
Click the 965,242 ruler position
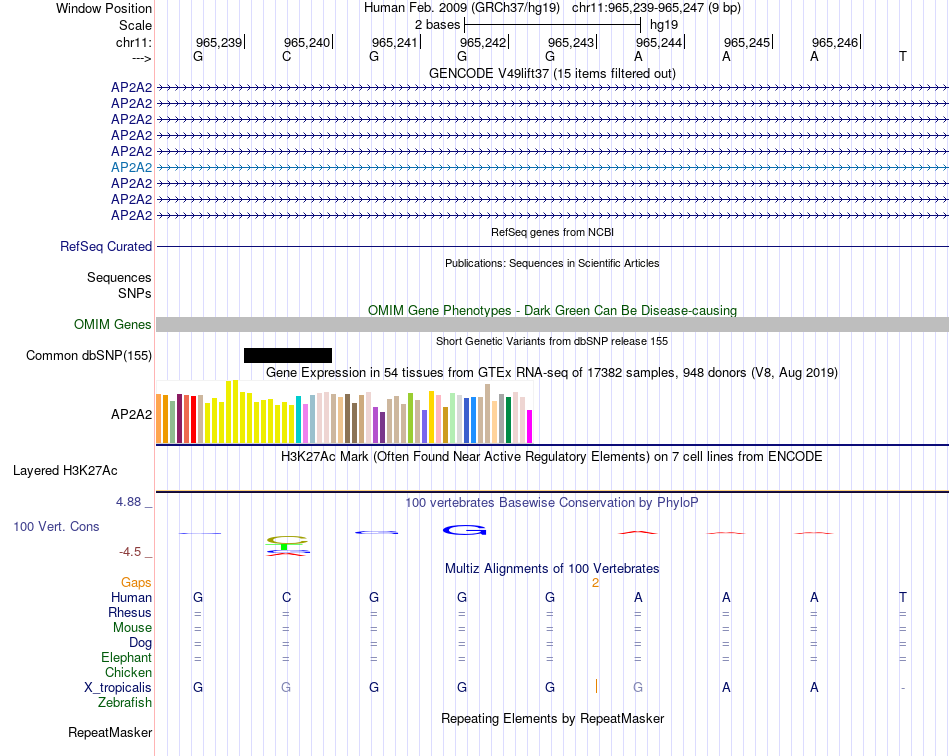(x=483, y=42)
